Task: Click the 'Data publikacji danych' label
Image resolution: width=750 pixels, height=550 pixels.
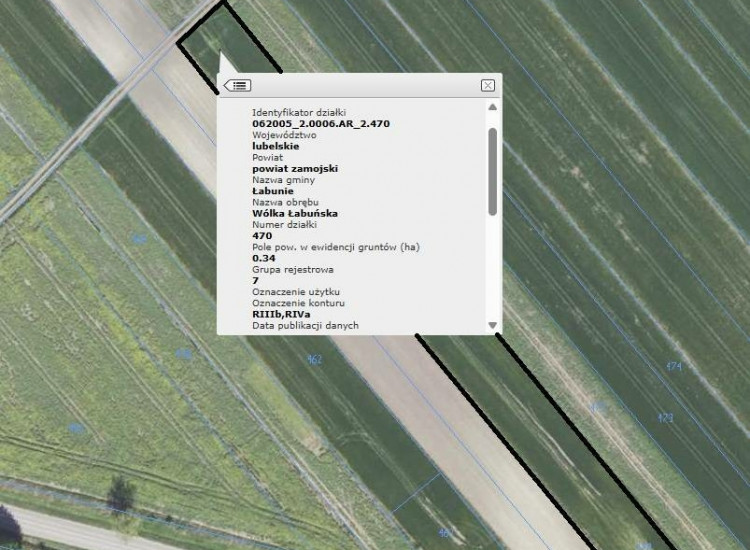Action: (x=305, y=325)
